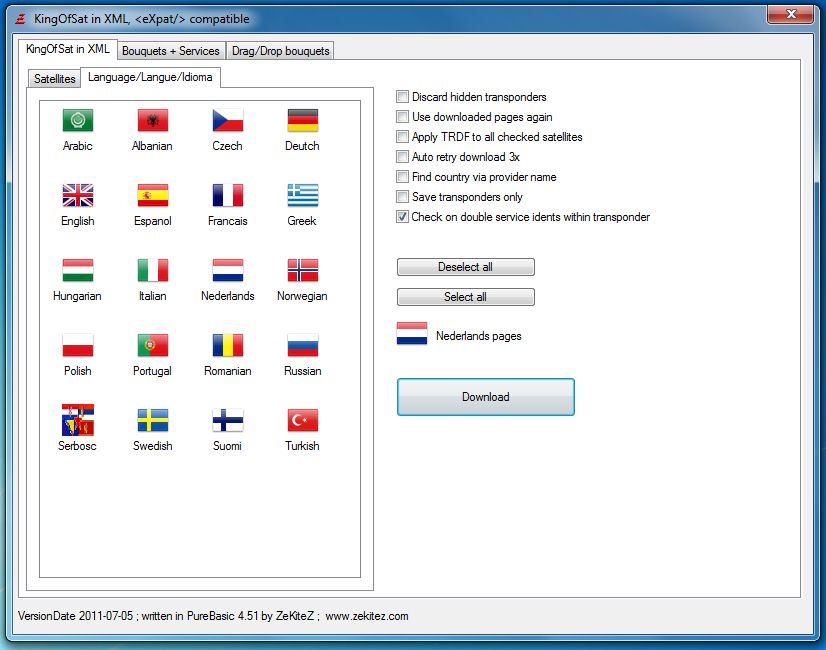This screenshot has width=826, height=650.
Task: Choose the Polish flag icon
Action: (77, 346)
